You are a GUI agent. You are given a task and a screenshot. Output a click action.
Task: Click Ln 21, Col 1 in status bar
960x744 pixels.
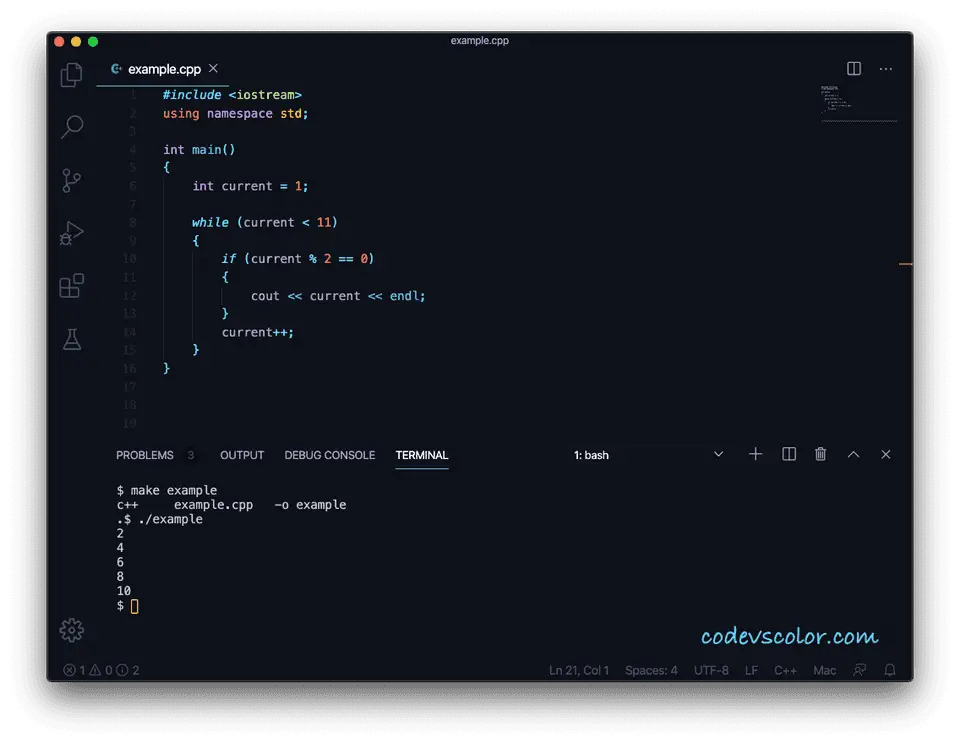(x=579, y=671)
